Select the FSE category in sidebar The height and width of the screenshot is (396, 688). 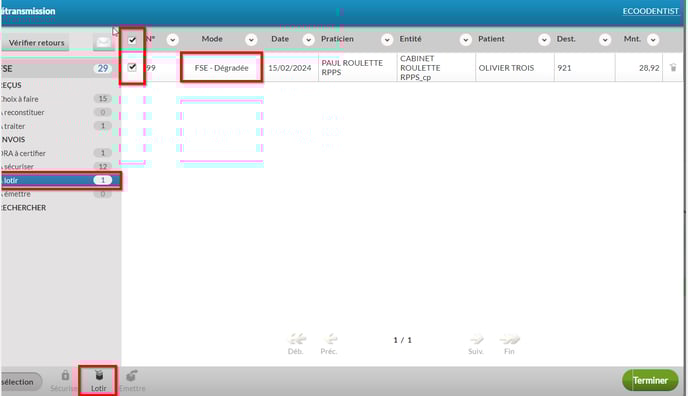point(60,69)
